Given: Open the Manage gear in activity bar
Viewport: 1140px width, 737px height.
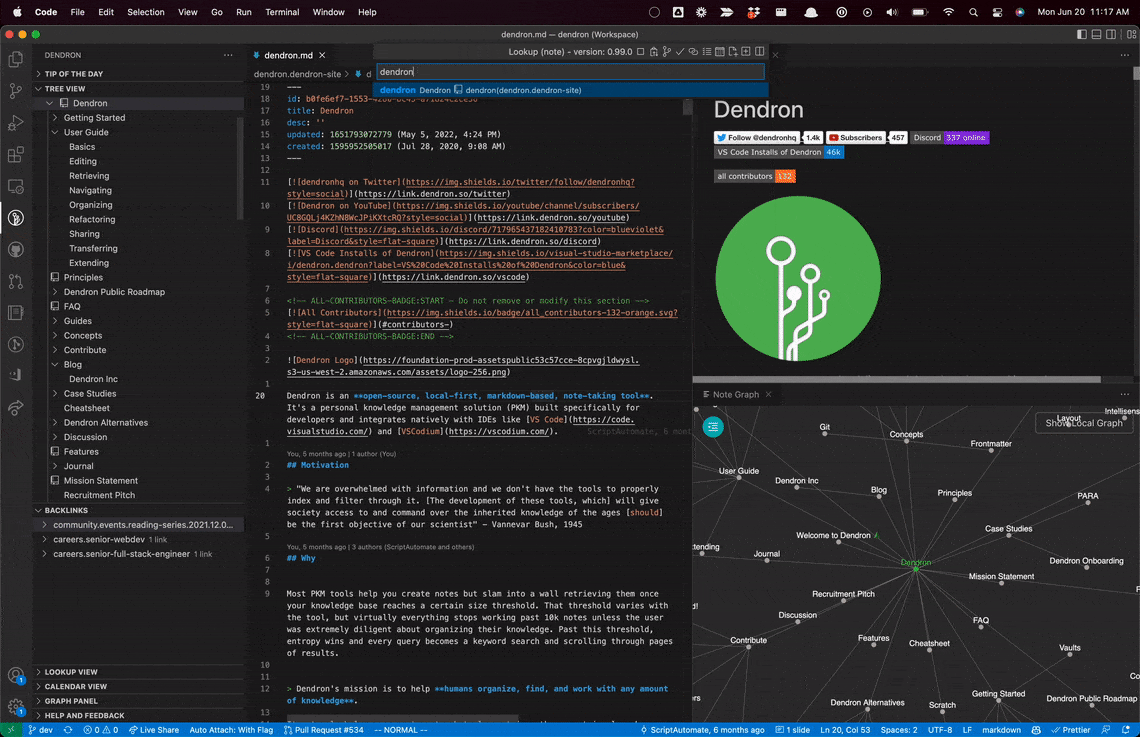Looking at the screenshot, I should [x=15, y=706].
